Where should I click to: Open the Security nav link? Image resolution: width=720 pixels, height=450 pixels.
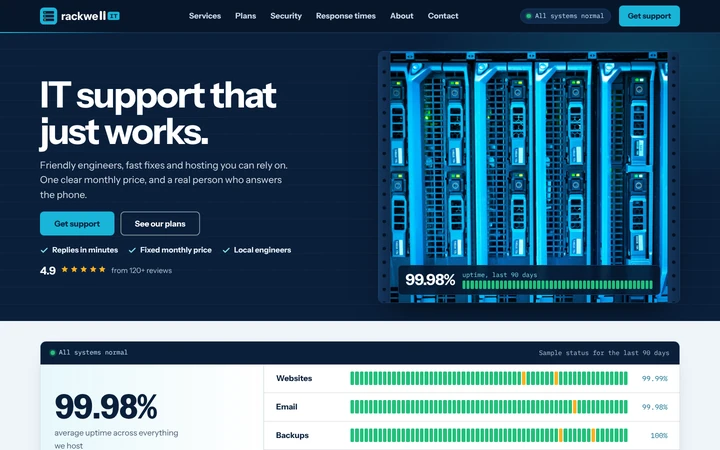286,16
